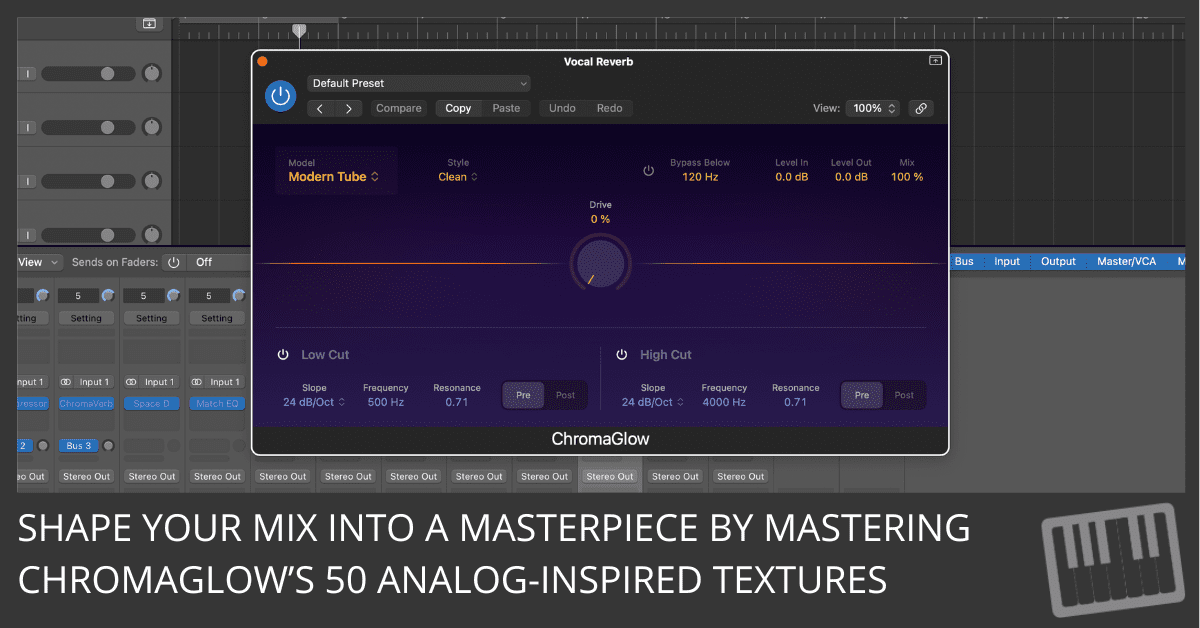Switch Low Cut filter to Post
The height and width of the screenshot is (628, 1200).
point(565,395)
